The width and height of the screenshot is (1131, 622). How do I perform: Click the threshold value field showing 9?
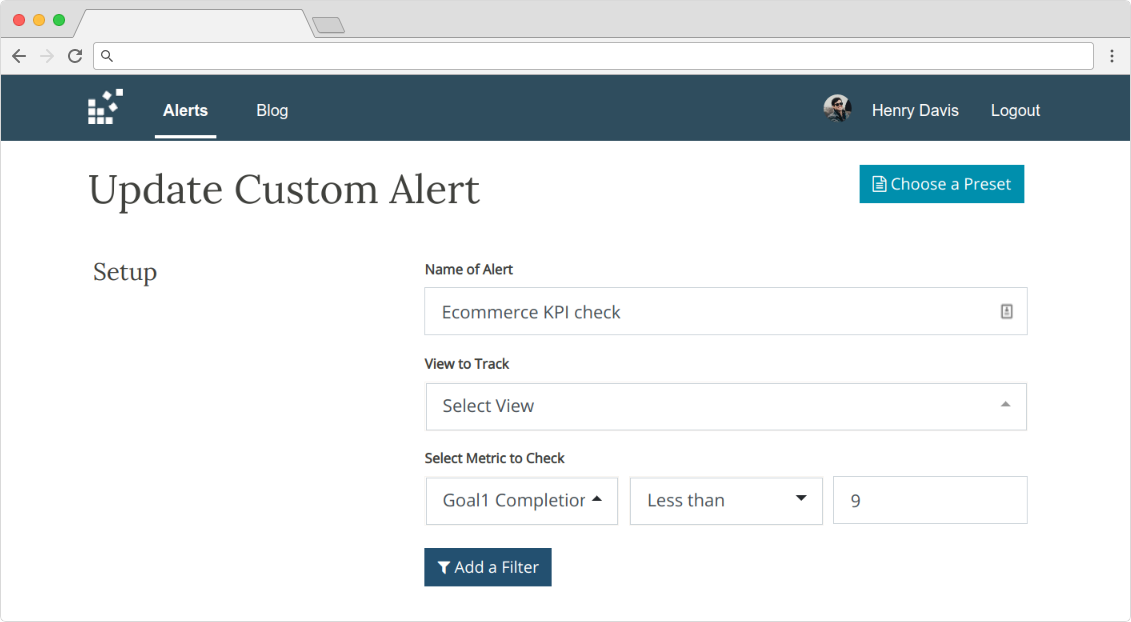click(930, 500)
